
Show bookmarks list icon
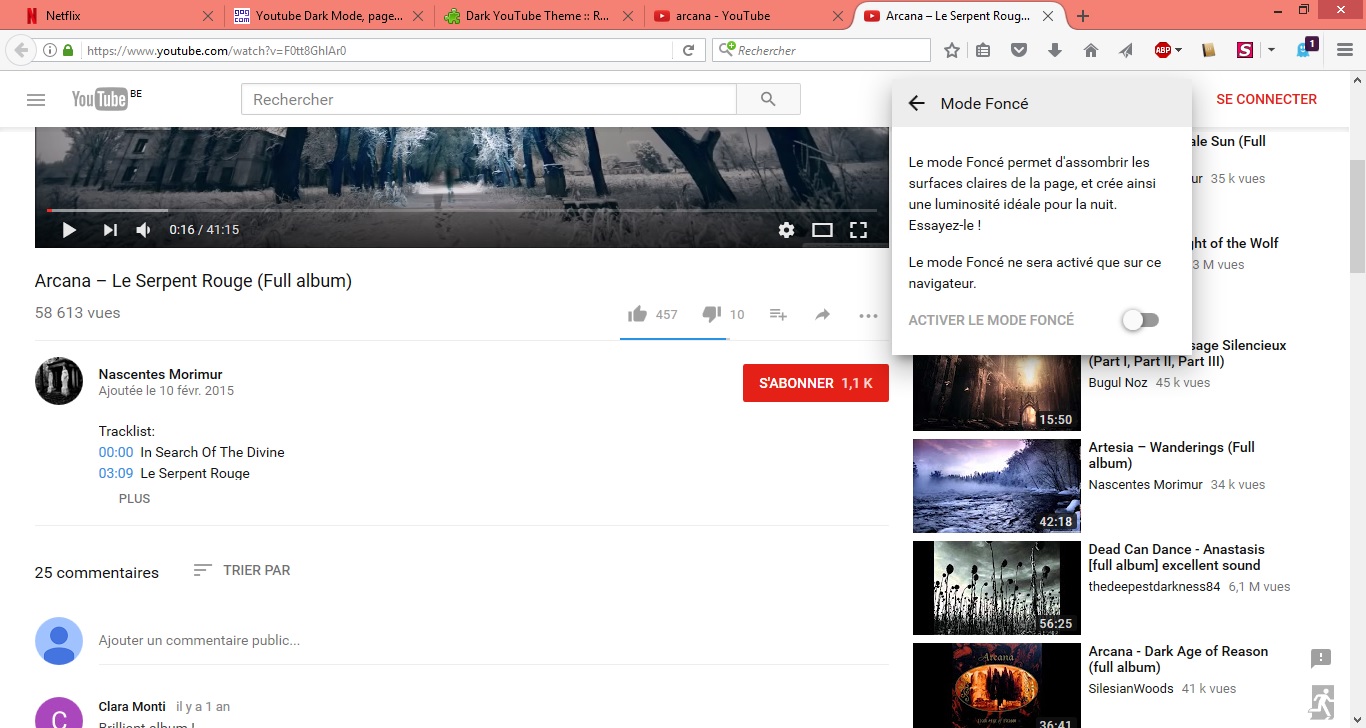tap(984, 50)
